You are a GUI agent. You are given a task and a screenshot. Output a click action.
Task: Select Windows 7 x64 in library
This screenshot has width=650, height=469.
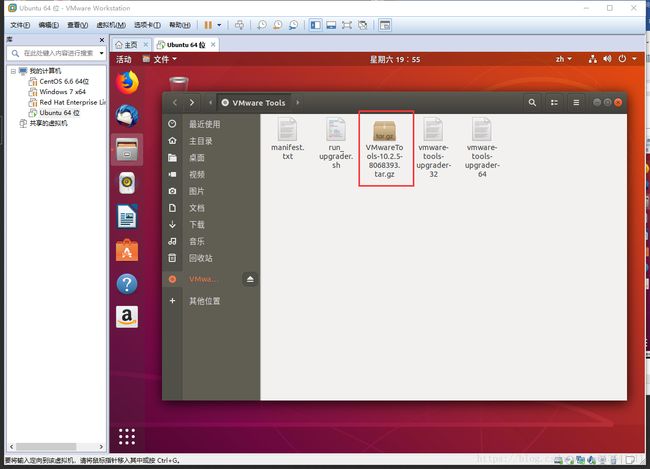(57, 92)
